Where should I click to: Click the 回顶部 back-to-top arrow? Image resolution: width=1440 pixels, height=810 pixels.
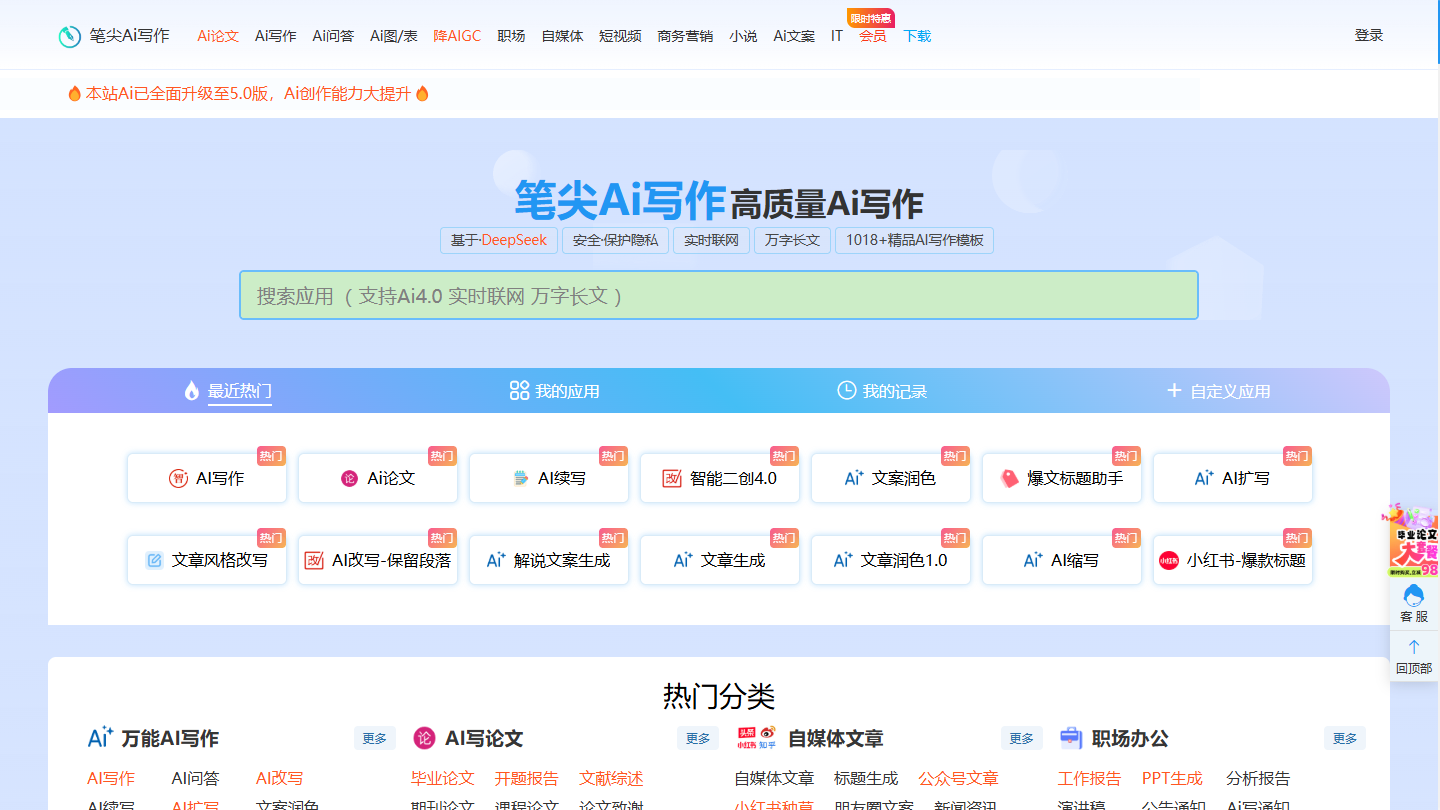click(x=1414, y=656)
